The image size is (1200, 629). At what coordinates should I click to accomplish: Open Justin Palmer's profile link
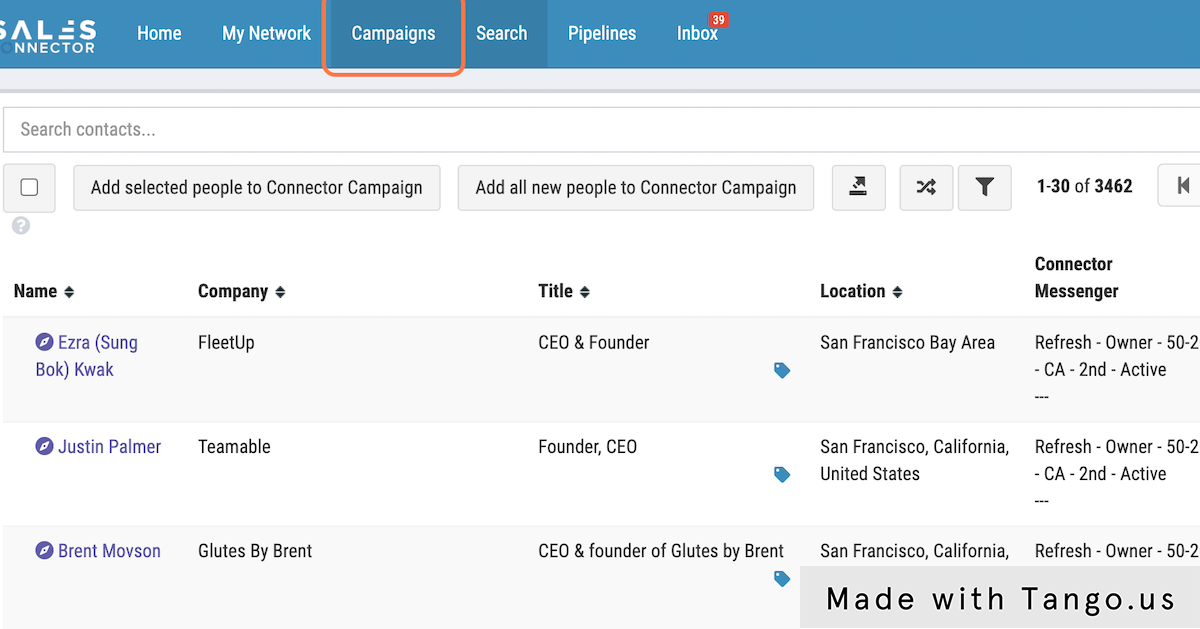coord(109,447)
